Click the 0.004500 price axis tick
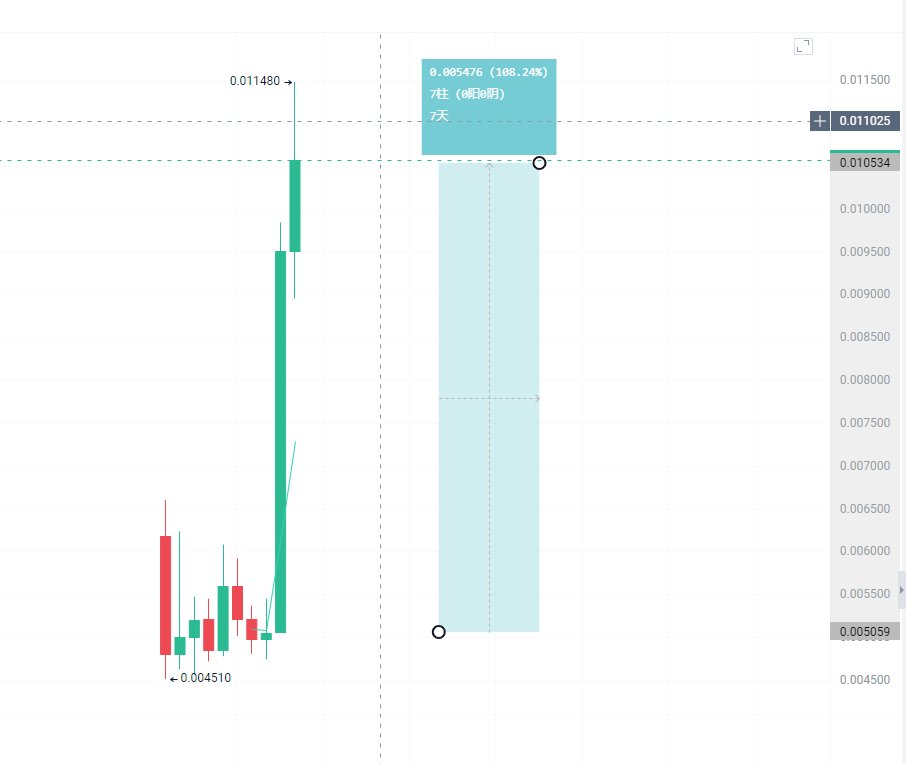Screen dimensions: 906x764 pos(864,680)
